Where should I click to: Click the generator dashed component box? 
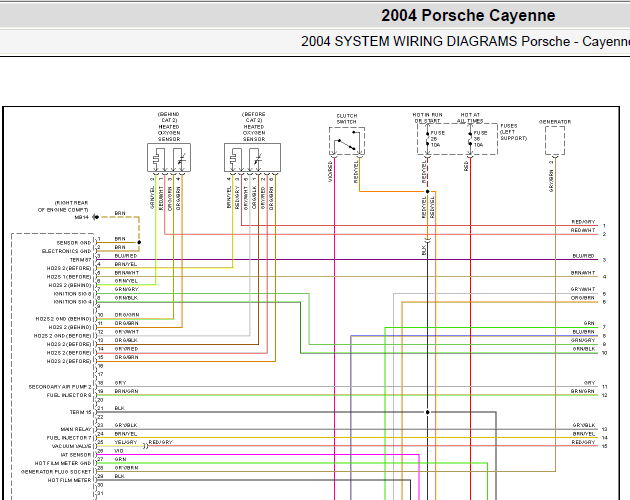point(555,141)
